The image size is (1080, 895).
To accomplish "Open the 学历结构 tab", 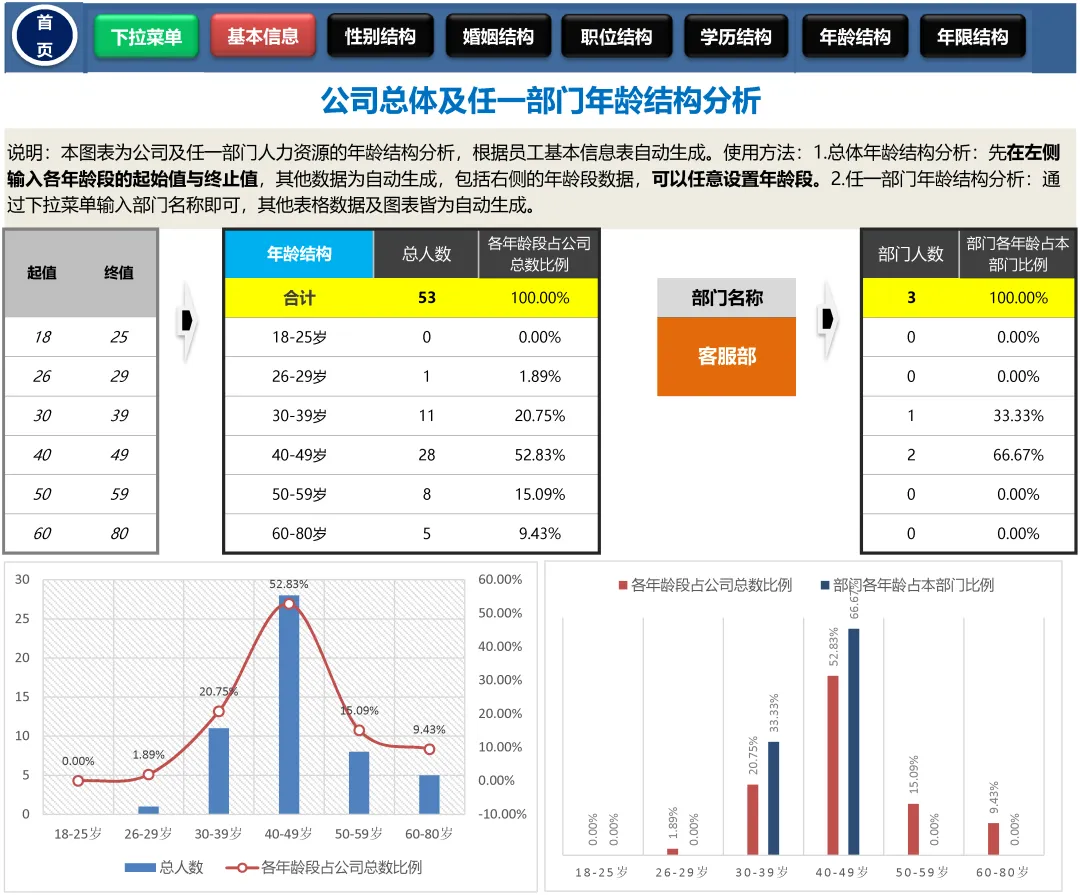I will coord(736,36).
